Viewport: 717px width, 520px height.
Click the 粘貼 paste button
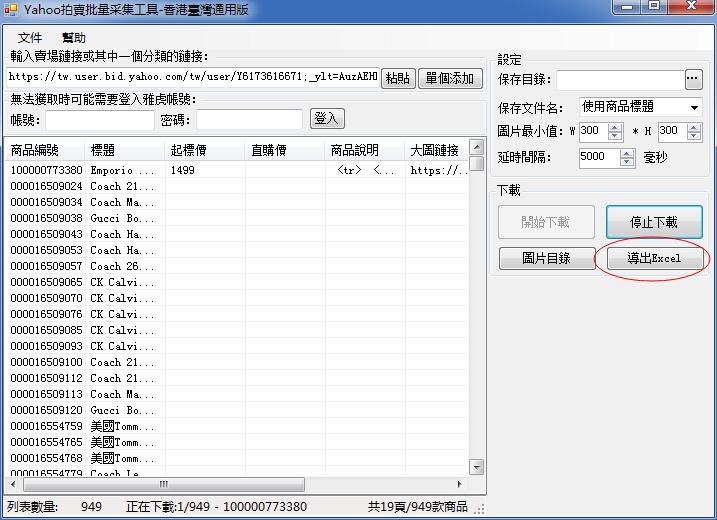pyautogui.click(x=398, y=78)
